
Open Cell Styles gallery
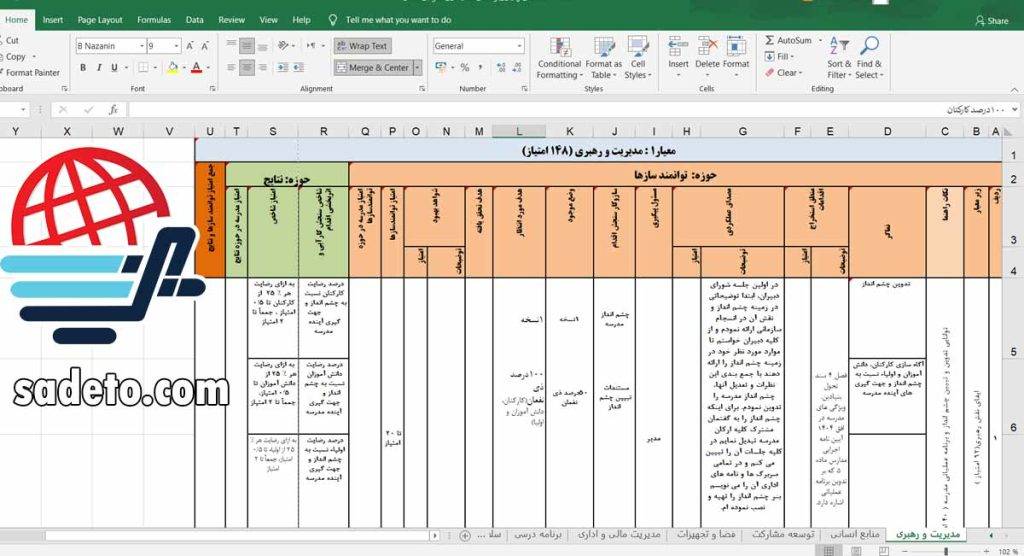tap(638, 57)
